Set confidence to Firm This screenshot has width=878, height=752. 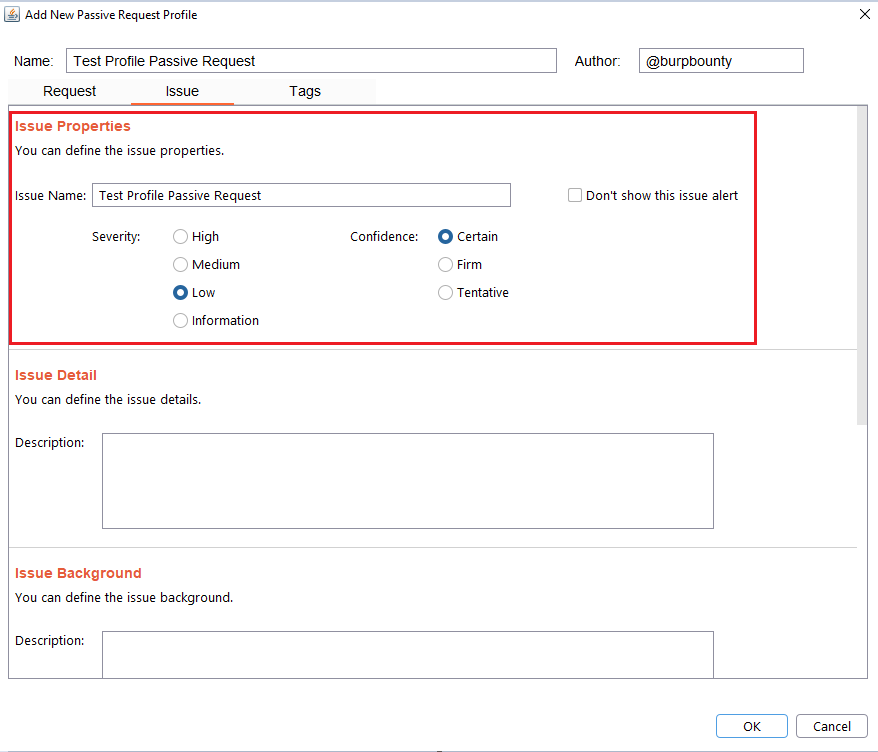(446, 265)
